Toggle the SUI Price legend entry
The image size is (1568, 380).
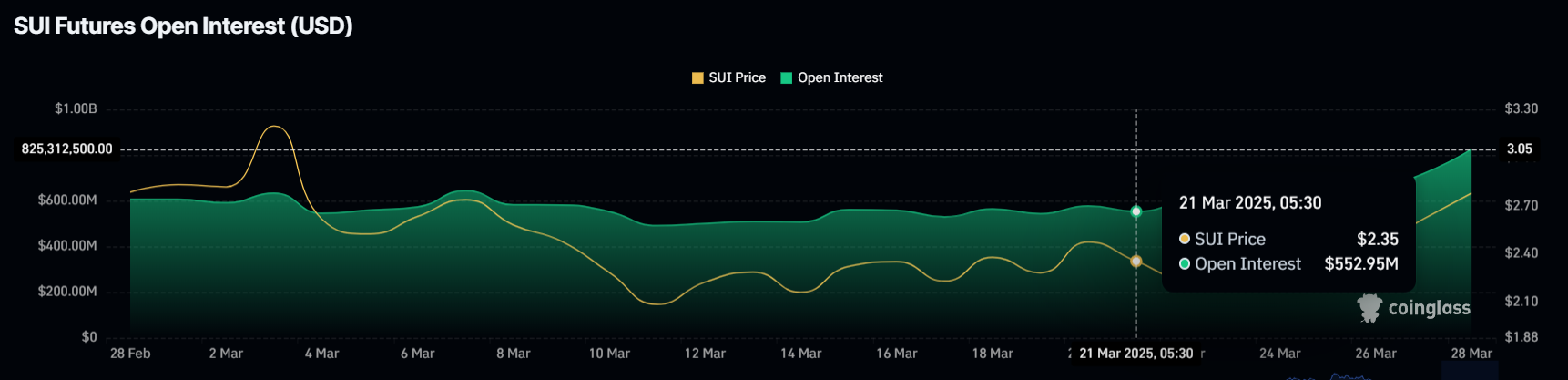pyautogui.click(x=728, y=77)
